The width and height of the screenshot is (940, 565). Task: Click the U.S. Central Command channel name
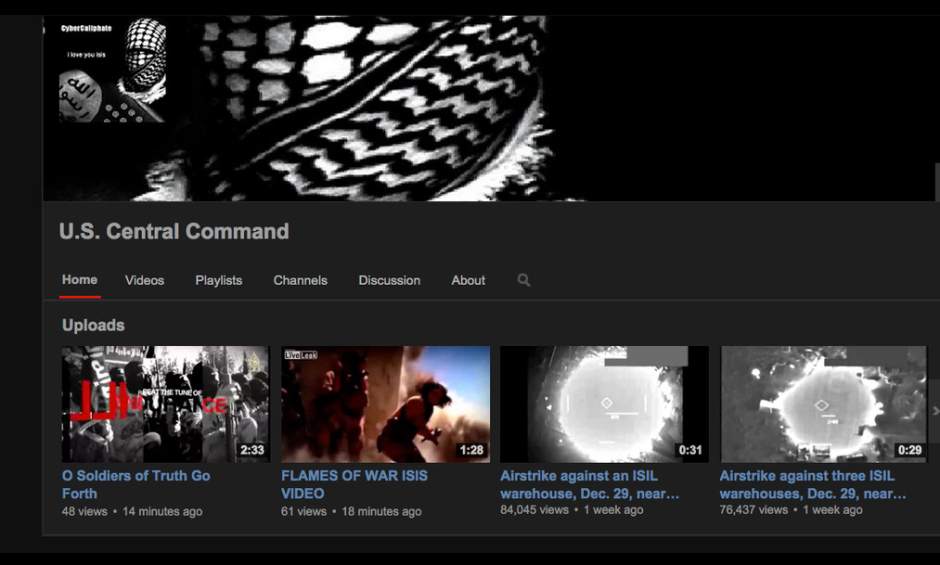(x=174, y=232)
